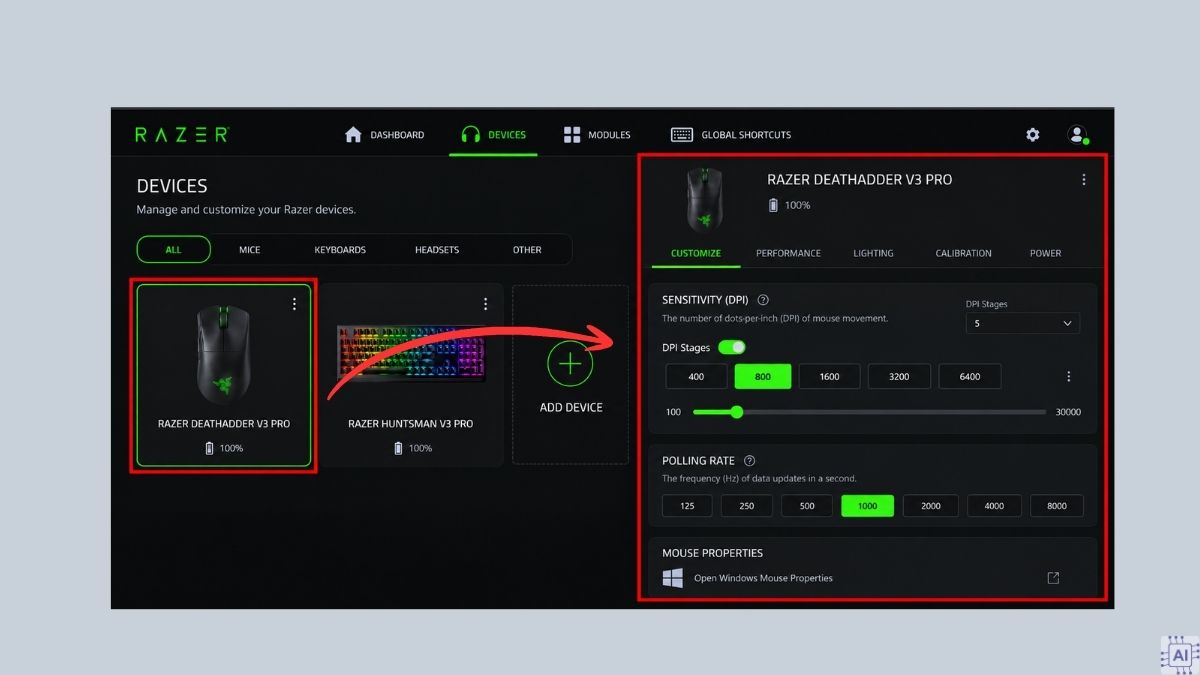Select the Razer DeathAdder V3 Pro card
1200x675 pixels.
pyautogui.click(x=224, y=375)
